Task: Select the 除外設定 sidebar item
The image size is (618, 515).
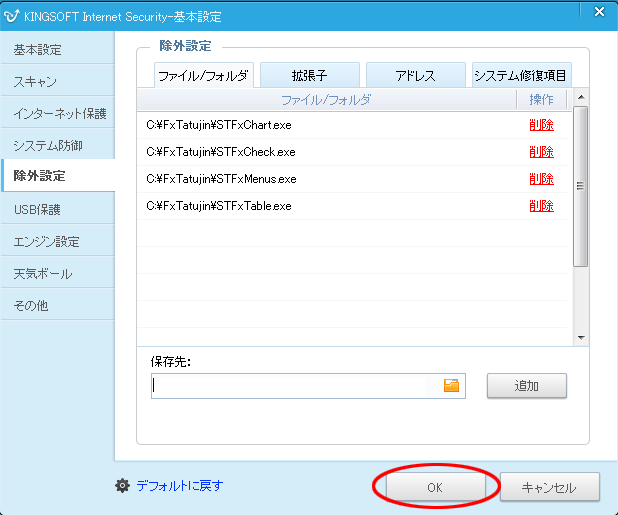Action: pos(58,176)
